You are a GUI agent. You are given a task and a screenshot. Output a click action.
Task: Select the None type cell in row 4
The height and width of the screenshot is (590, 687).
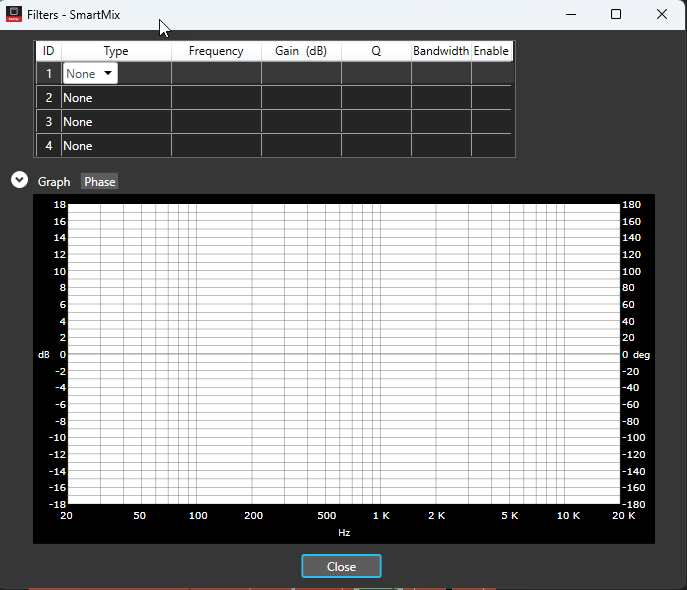click(116, 145)
